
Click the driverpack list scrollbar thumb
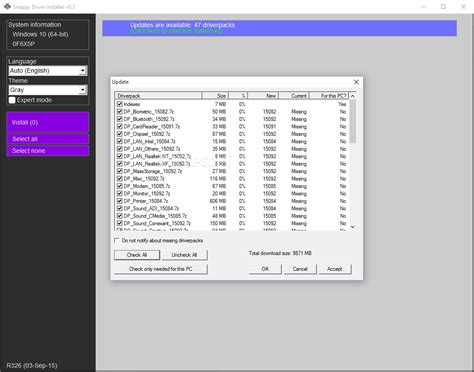tap(353, 121)
